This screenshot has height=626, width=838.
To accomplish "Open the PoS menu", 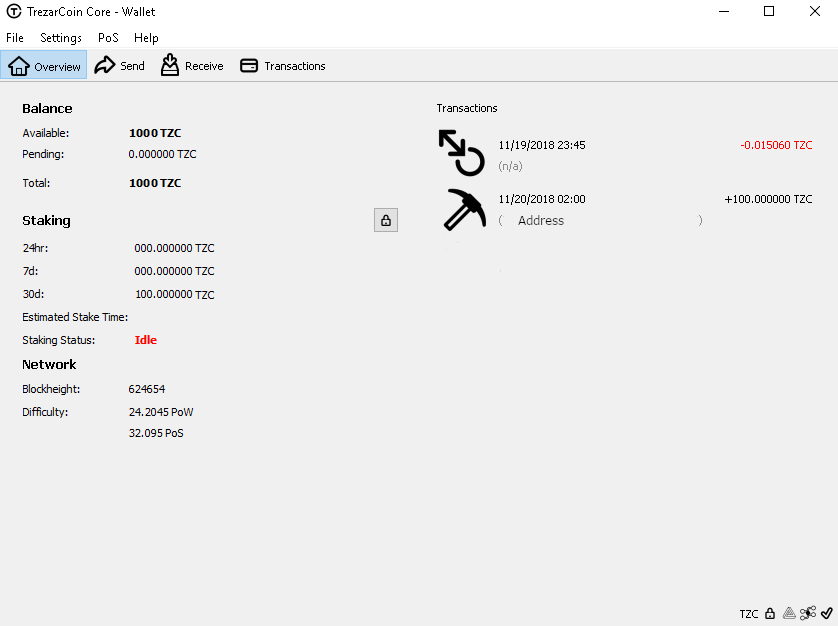I will (x=108, y=38).
